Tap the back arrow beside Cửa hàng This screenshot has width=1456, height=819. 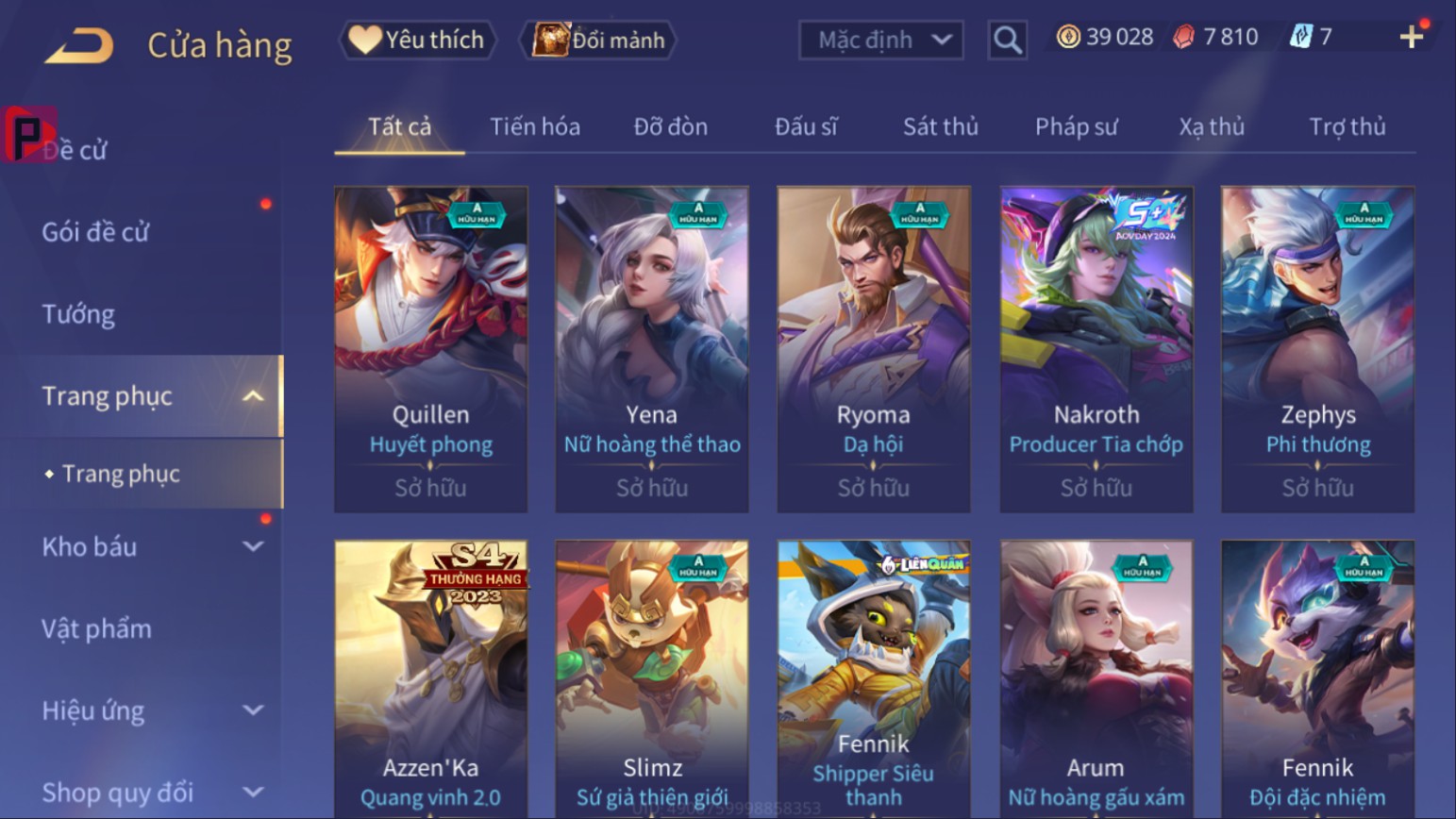click(79, 44)
